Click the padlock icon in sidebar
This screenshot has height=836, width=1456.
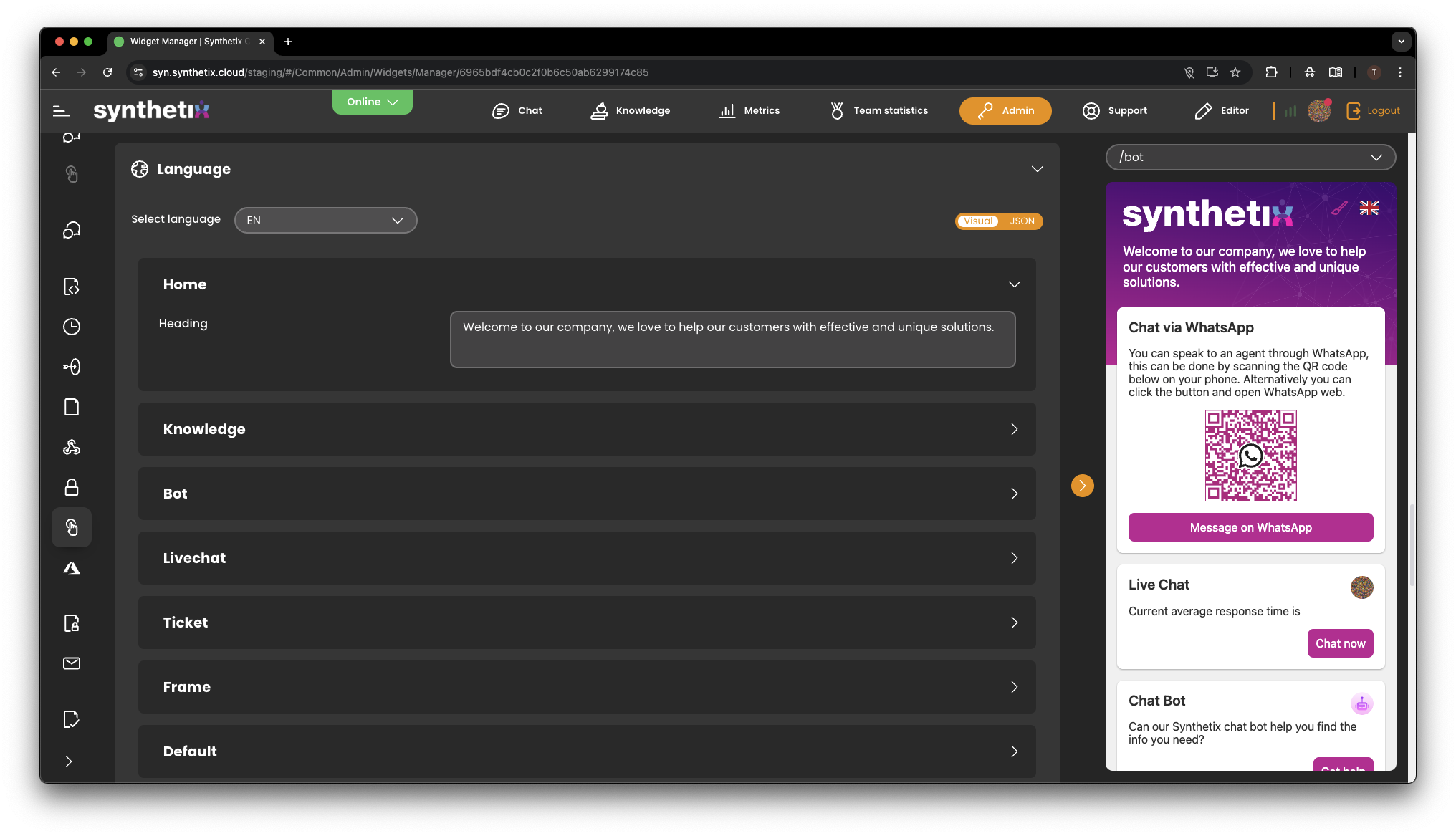(x=72, y=488)
